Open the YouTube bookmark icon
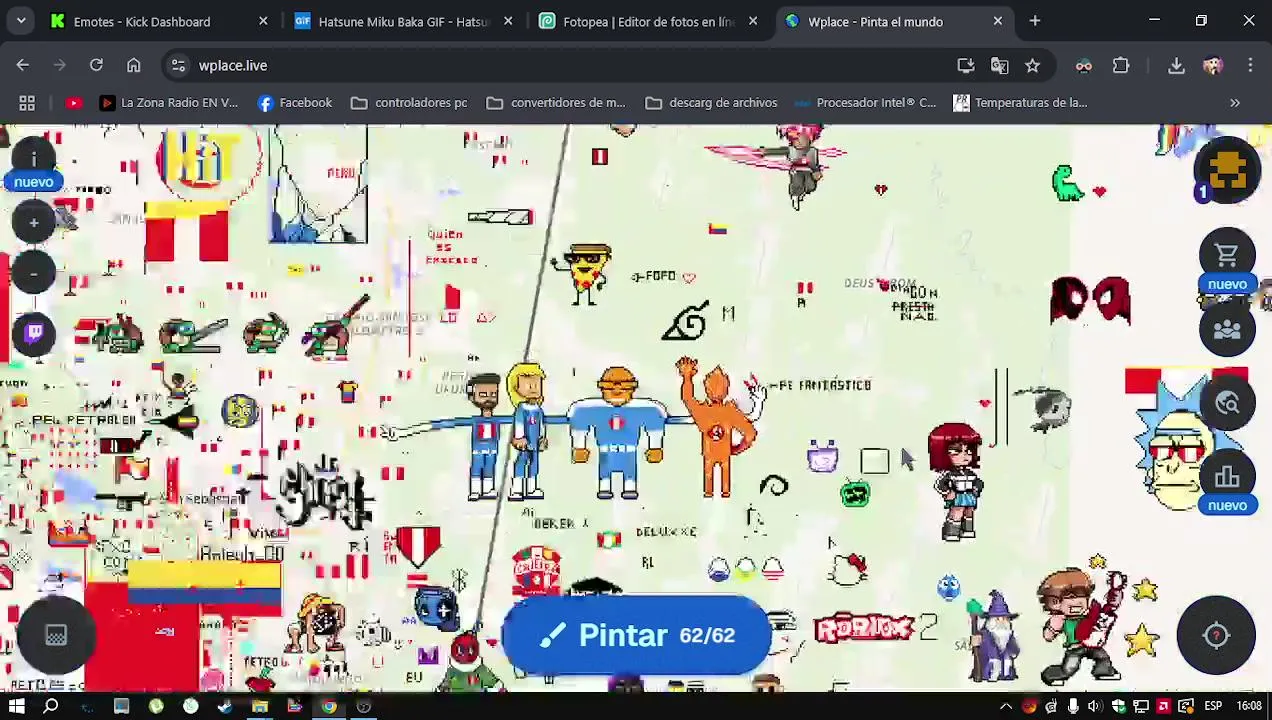The width and height of the screenshot is (1272, 720). click(73, 102)
